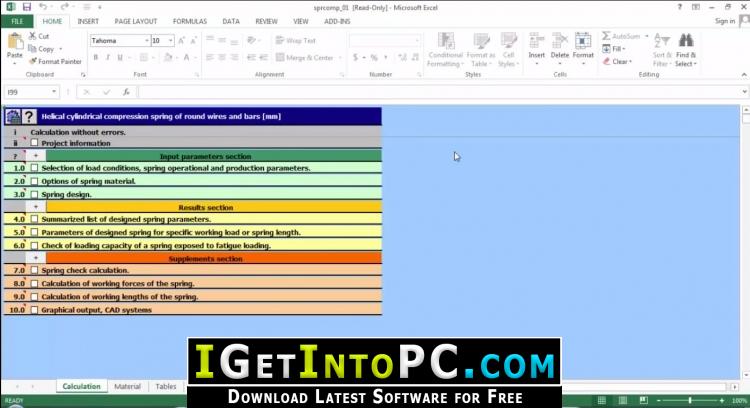Open Format as Table
Image resolution: width=750 pixels, height=408 pixels.
point(481,50)
